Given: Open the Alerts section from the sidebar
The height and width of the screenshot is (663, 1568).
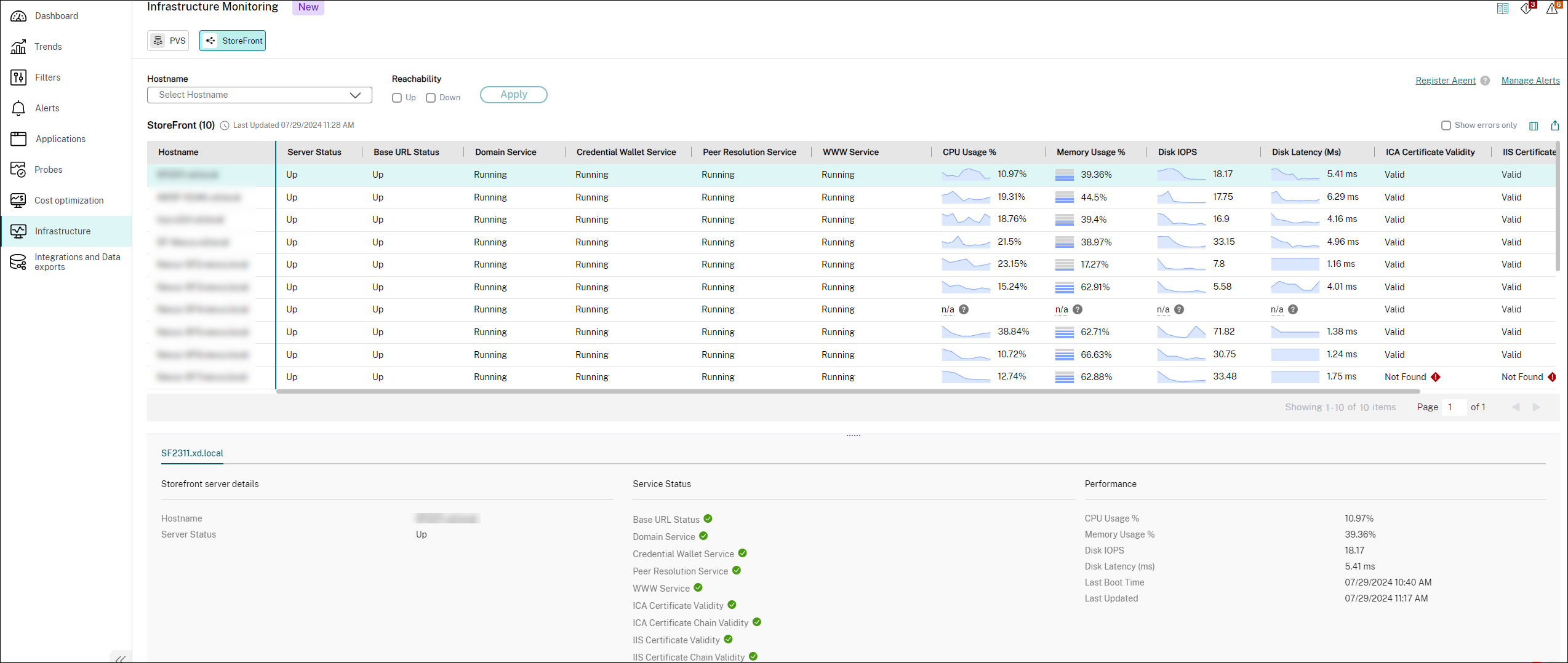Looking at the screenshot, I should point(47,108).
